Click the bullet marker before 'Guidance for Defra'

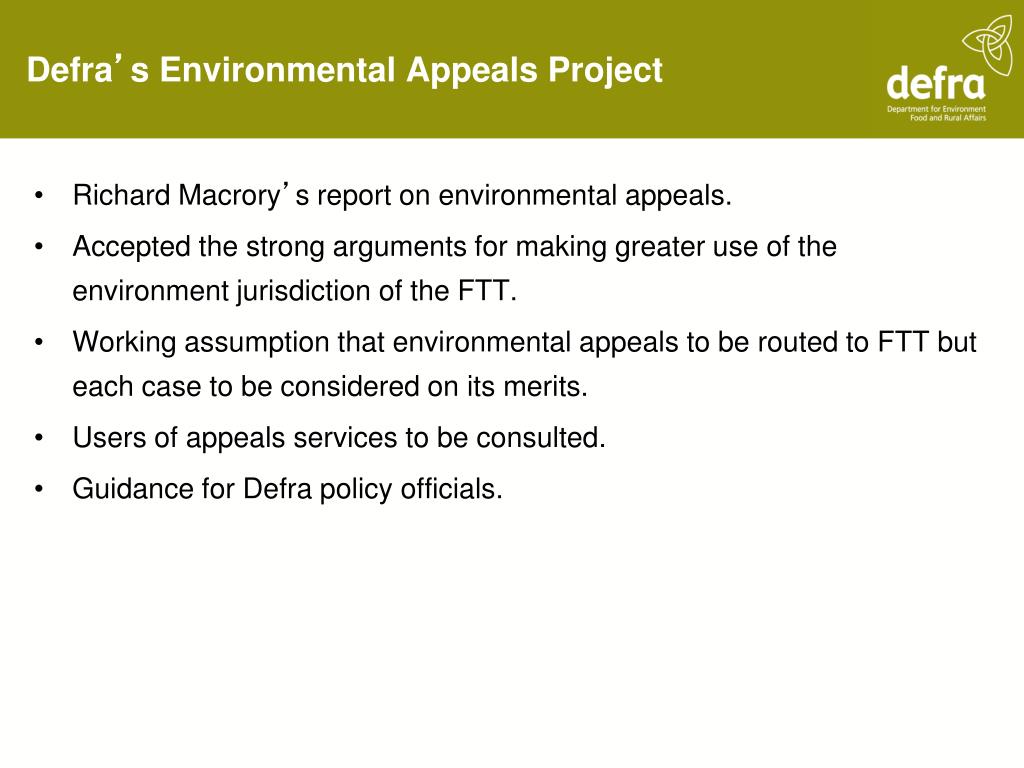[x=39, y=489]
